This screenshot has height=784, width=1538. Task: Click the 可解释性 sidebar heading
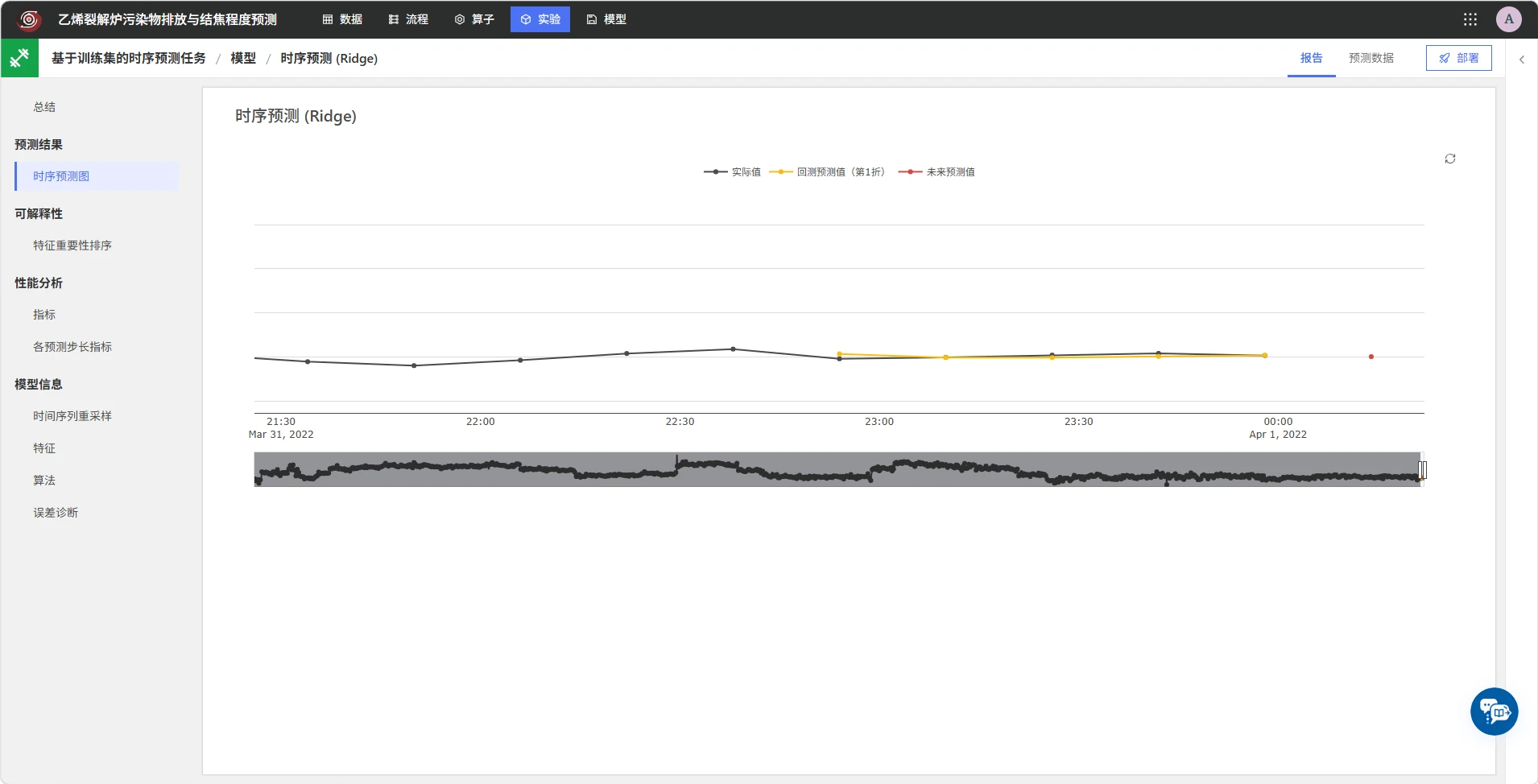[x=39, y=213]
